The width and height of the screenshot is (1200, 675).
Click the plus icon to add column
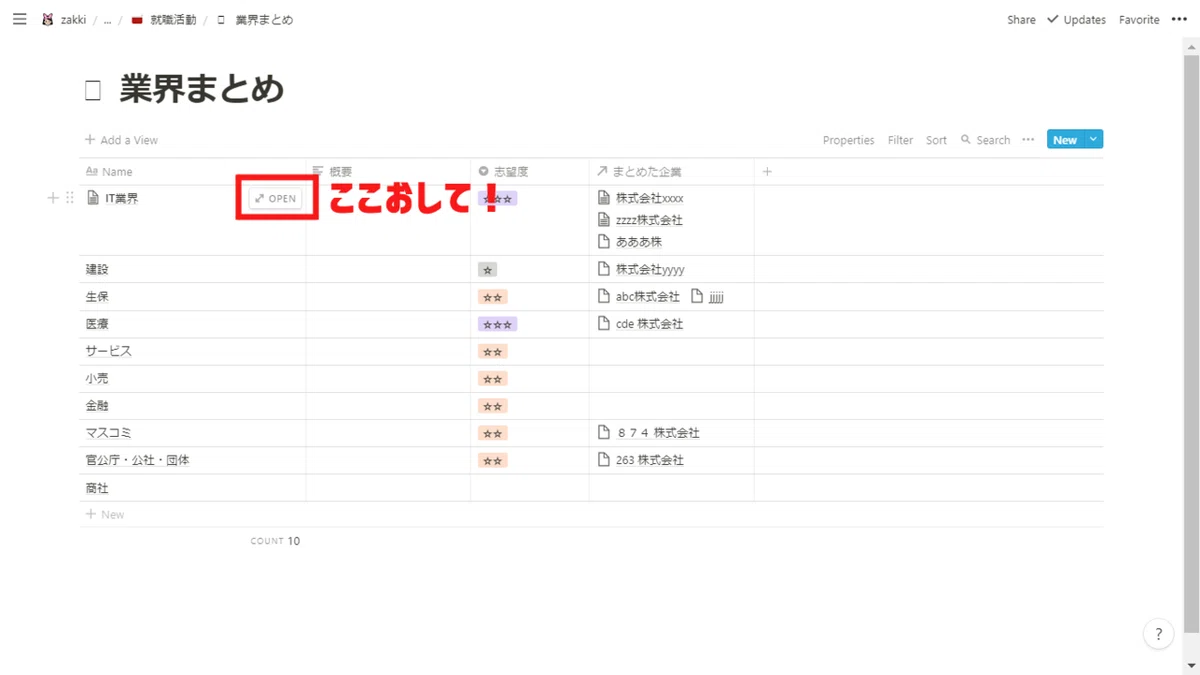(x=767, y=172)
